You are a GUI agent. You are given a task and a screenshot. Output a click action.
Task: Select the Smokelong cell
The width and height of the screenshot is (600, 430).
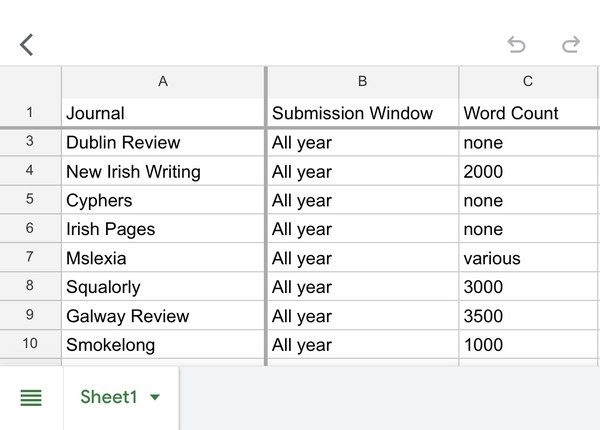tap(163, 345)
